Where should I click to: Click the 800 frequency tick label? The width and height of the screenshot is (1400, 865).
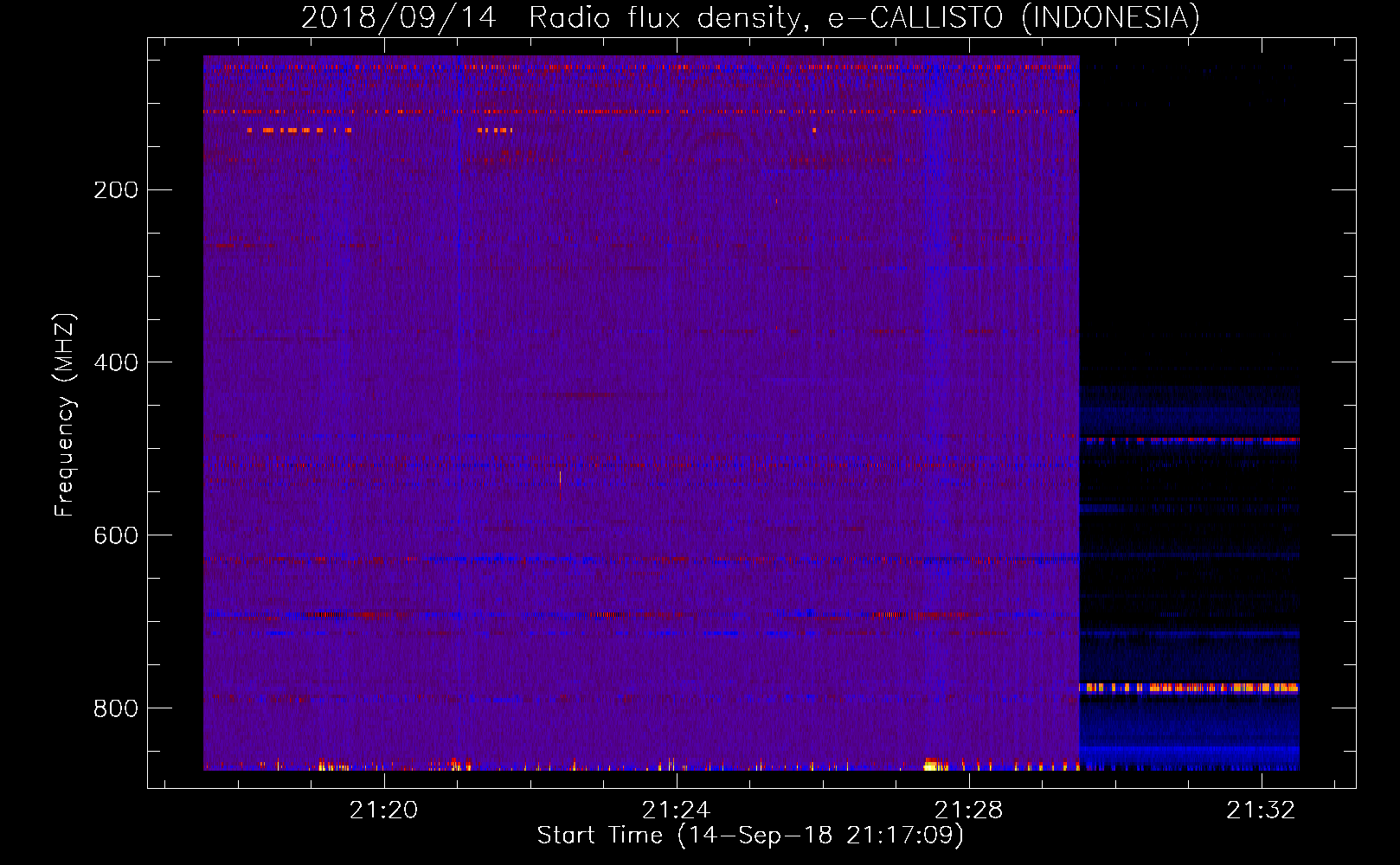tap(116, 708)
